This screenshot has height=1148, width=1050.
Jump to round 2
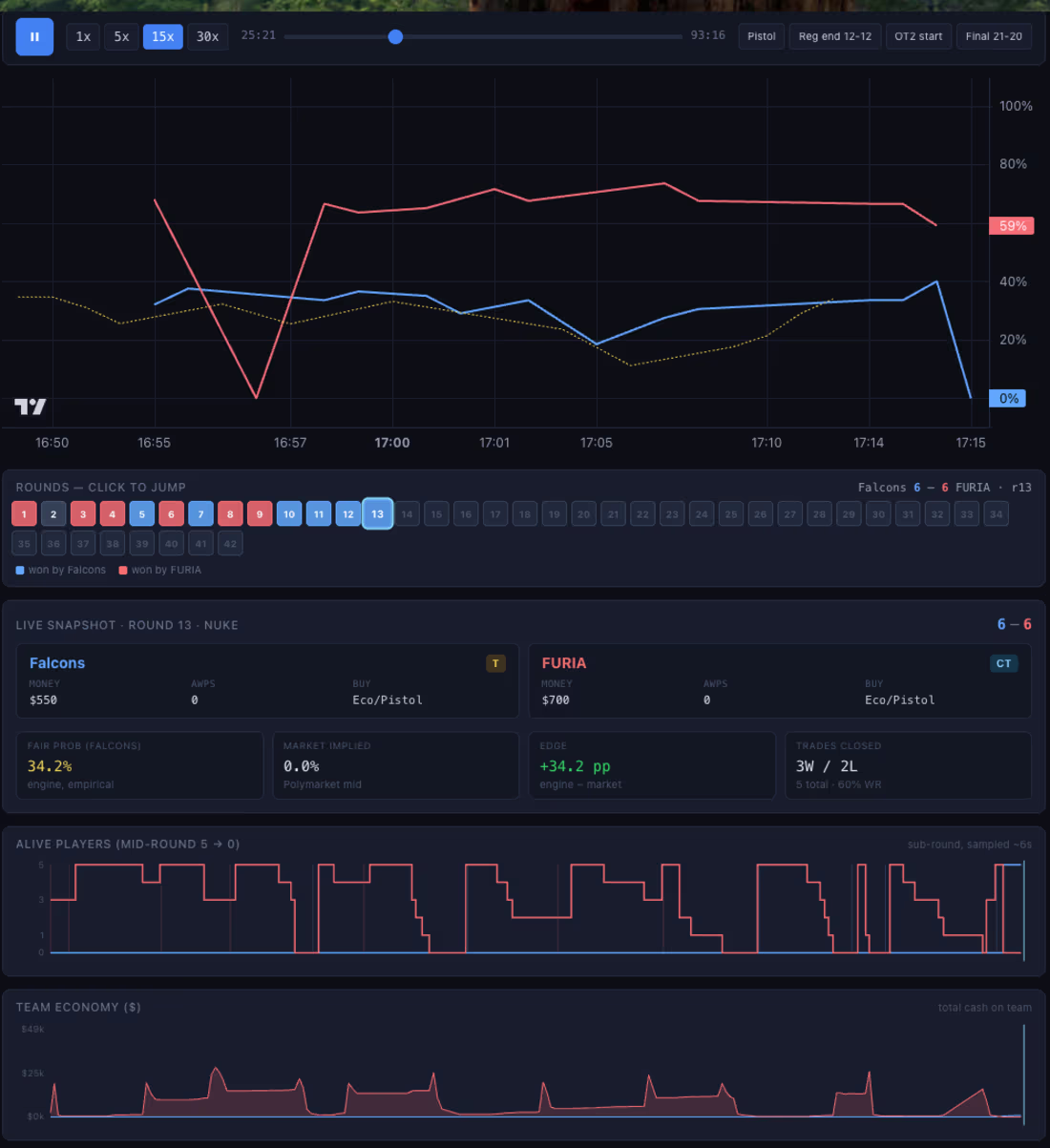tap(53, 514)
